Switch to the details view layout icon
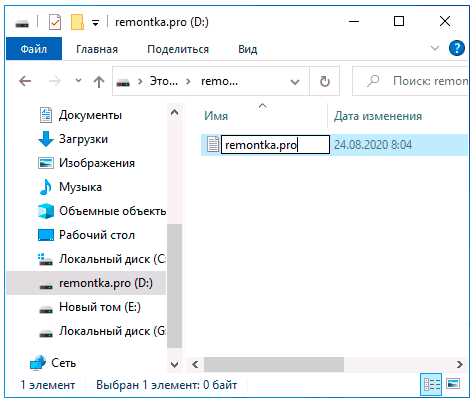 click(x=432, y=384)
